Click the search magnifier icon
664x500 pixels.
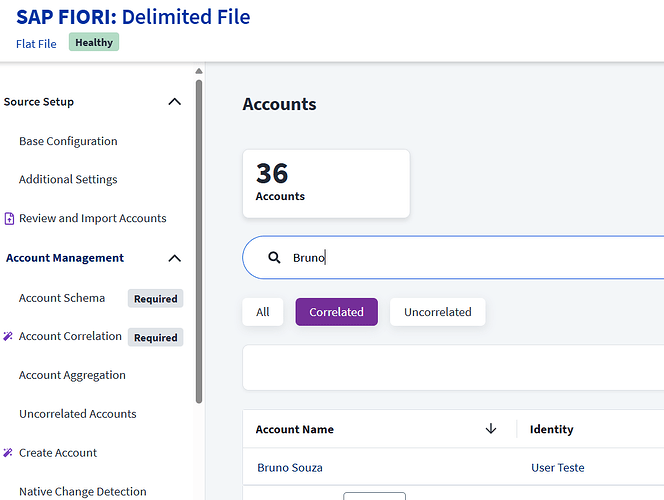pyautogui.click(x=274, y=258)
